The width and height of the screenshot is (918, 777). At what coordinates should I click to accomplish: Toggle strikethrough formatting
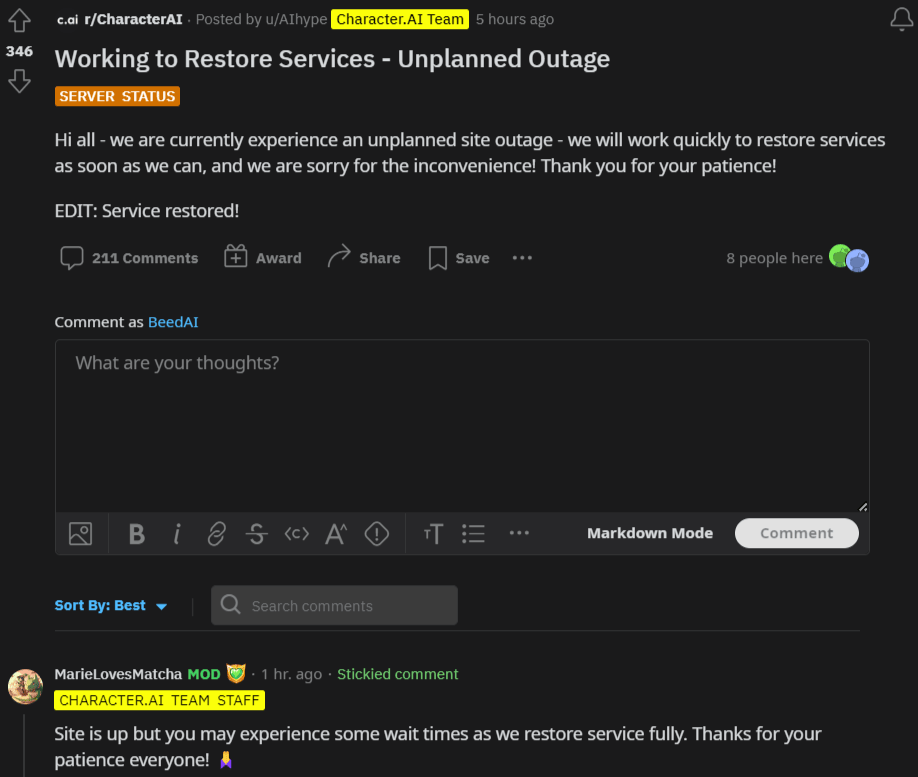pos(256,533)
